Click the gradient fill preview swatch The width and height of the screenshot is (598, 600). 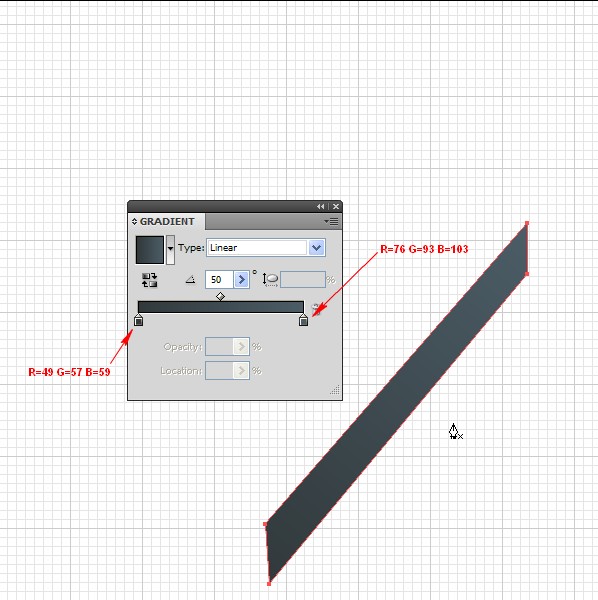click(150, 249)
